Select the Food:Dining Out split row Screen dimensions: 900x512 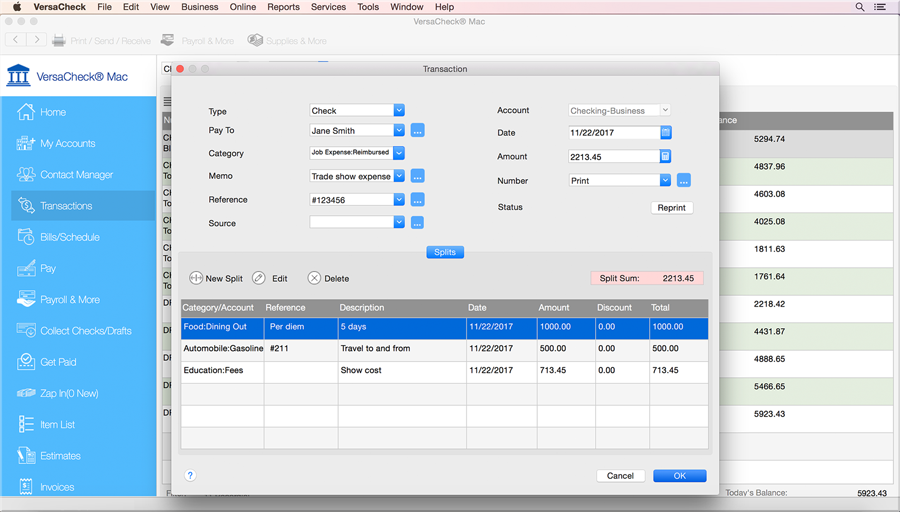[x=444, y=327]
